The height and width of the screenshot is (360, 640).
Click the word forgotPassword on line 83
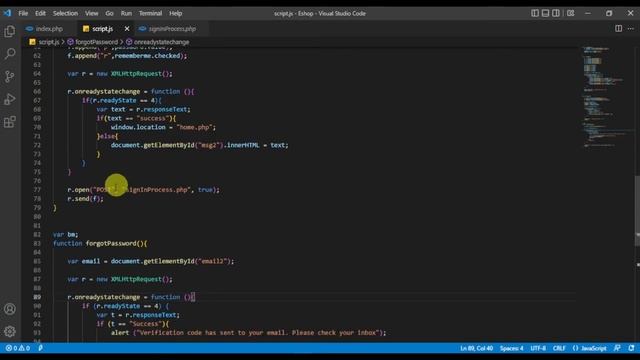point(111,243)
